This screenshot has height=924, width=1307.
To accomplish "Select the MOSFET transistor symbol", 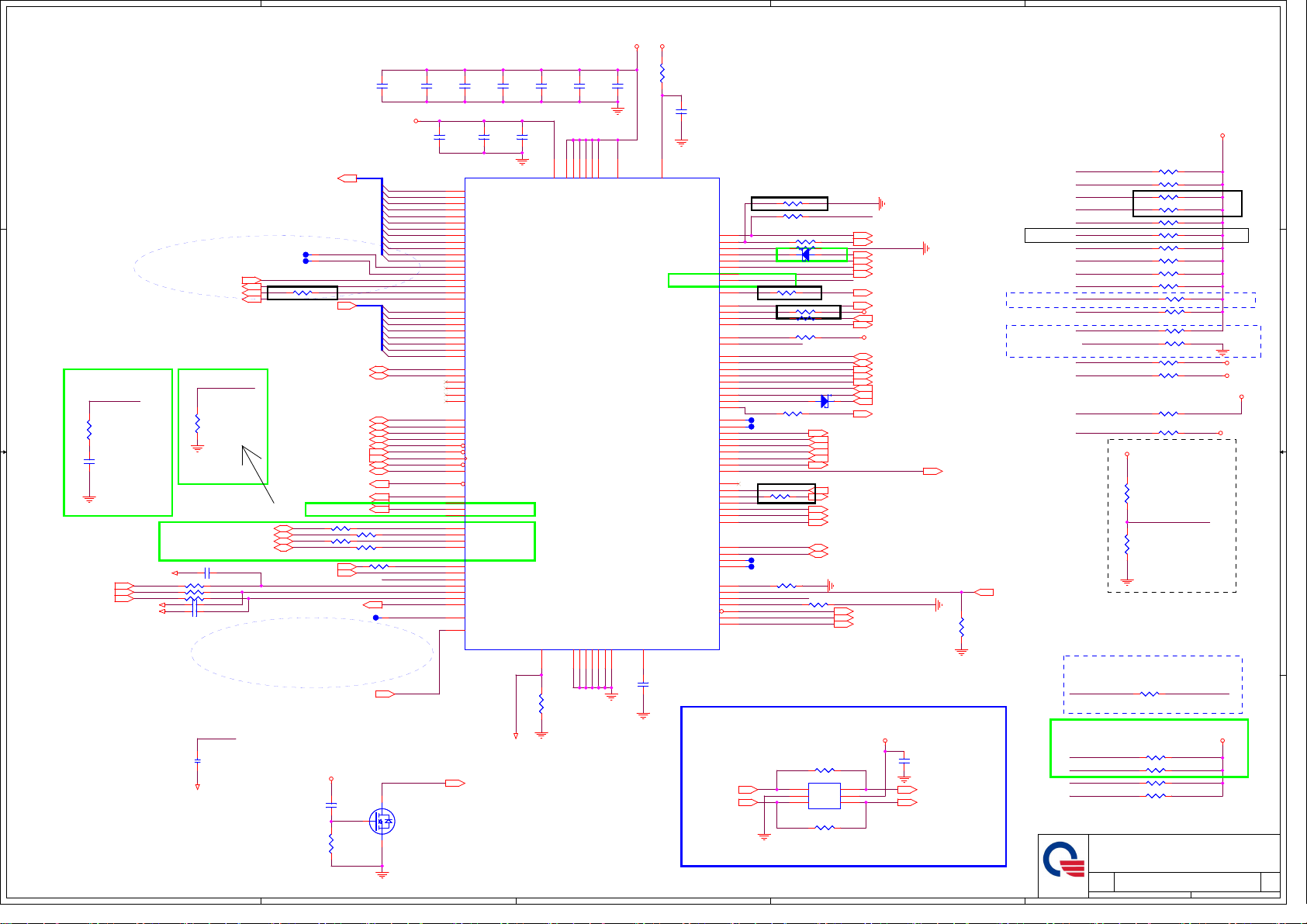I will pyautogui.click(x=382, y=821).
